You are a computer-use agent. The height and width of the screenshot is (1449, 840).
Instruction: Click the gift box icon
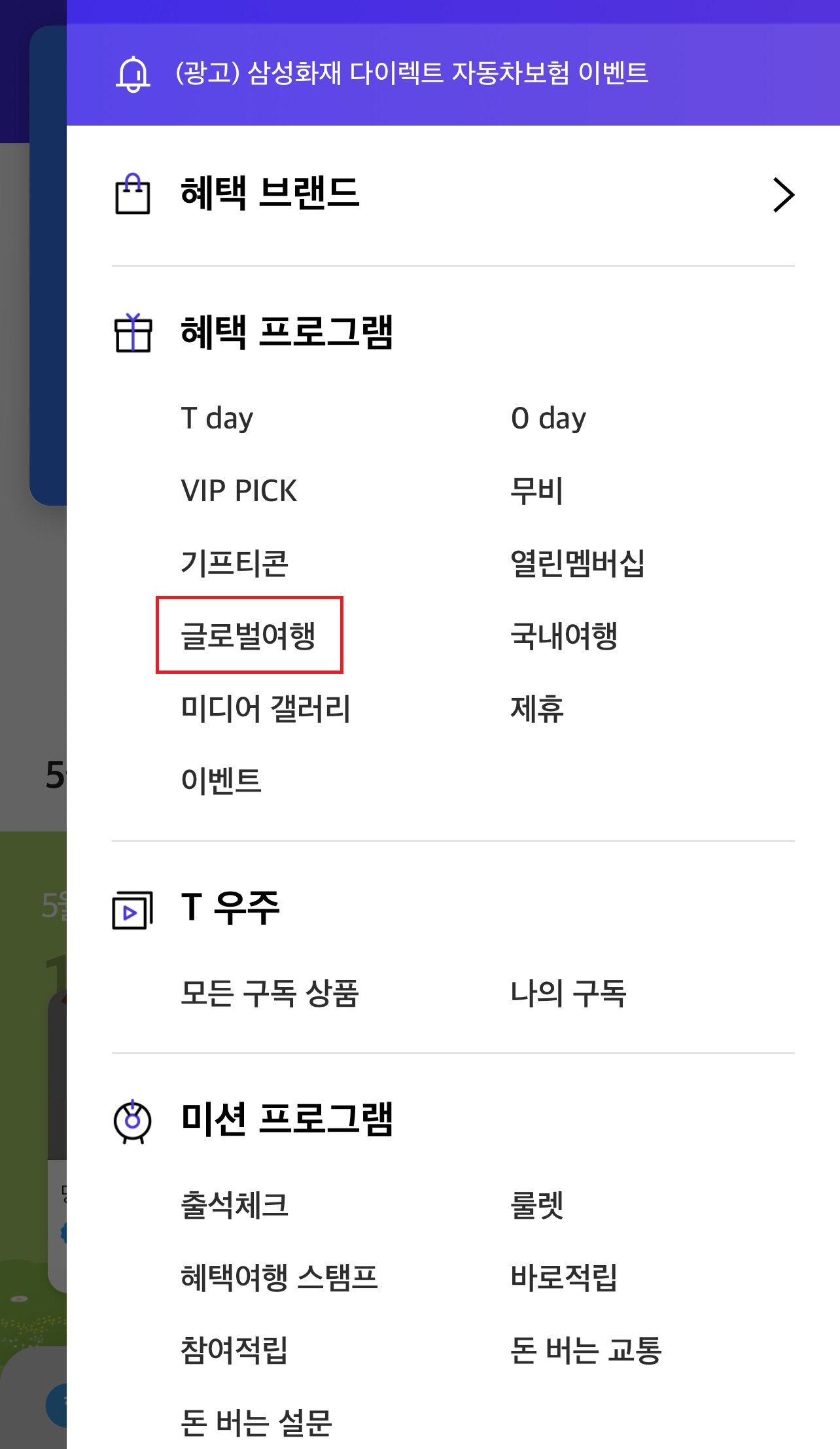pos(133,332)
